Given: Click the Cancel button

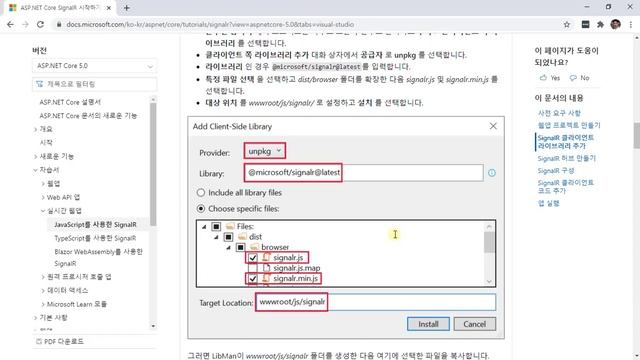Looking at the screenshot, I should (x=475, y=324).
